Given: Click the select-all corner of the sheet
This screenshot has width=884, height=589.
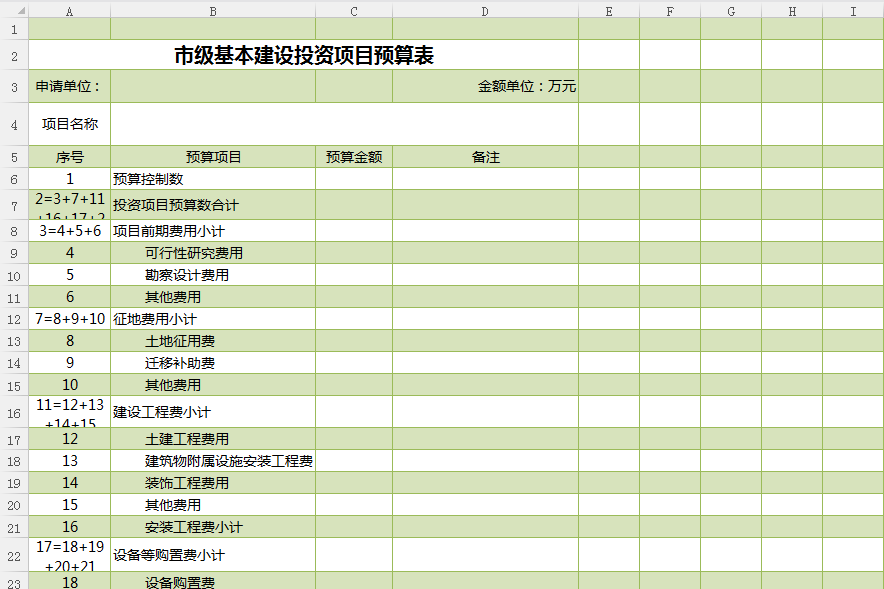Looking at the screenshot, I should click(x=14, y=10).
